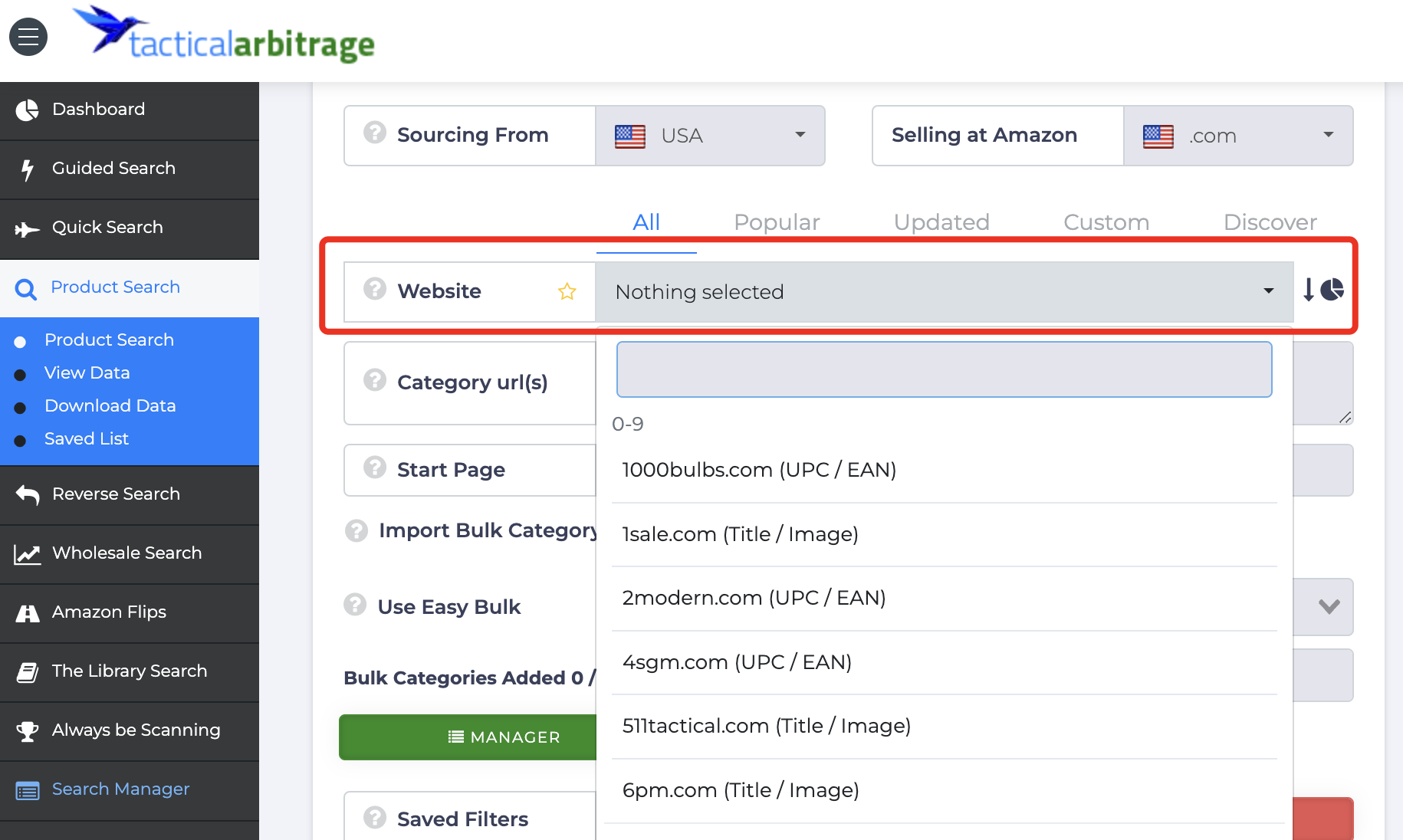Screen dimensions: 1403x840
Task: Switch to the Updated tab
Action: tap(941, 222)
